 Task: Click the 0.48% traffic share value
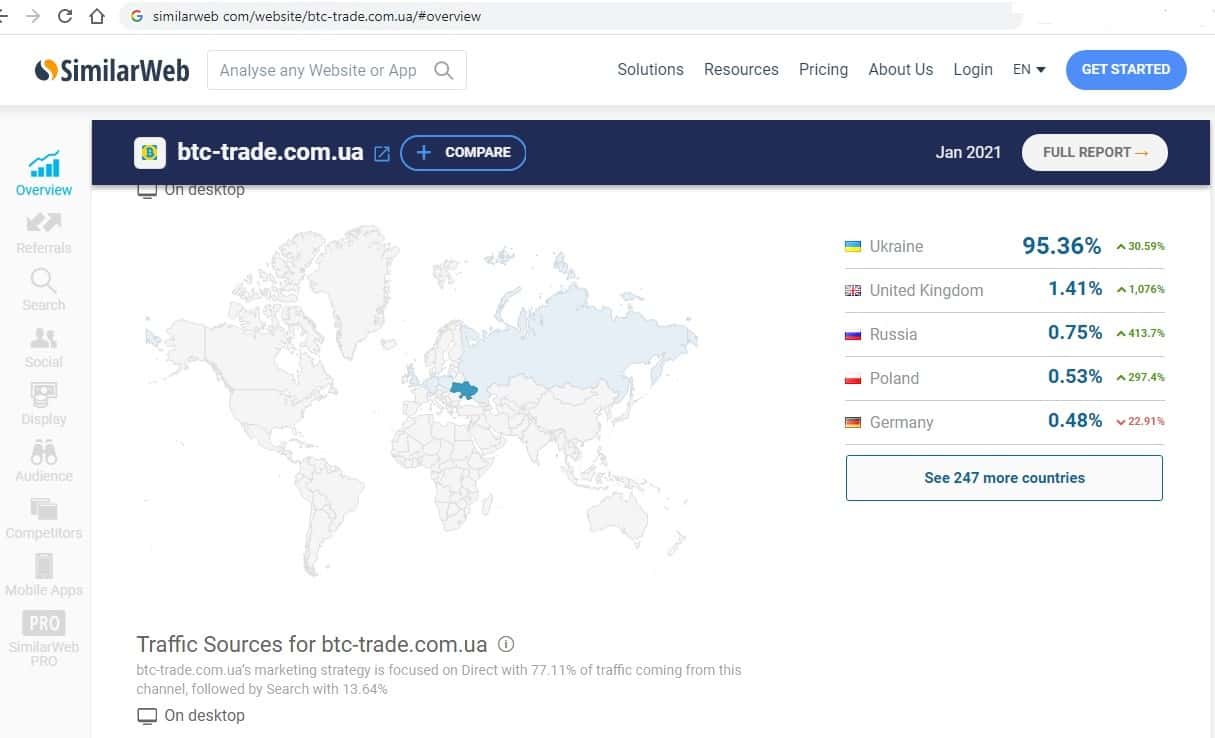click(x=1075, y=421)
